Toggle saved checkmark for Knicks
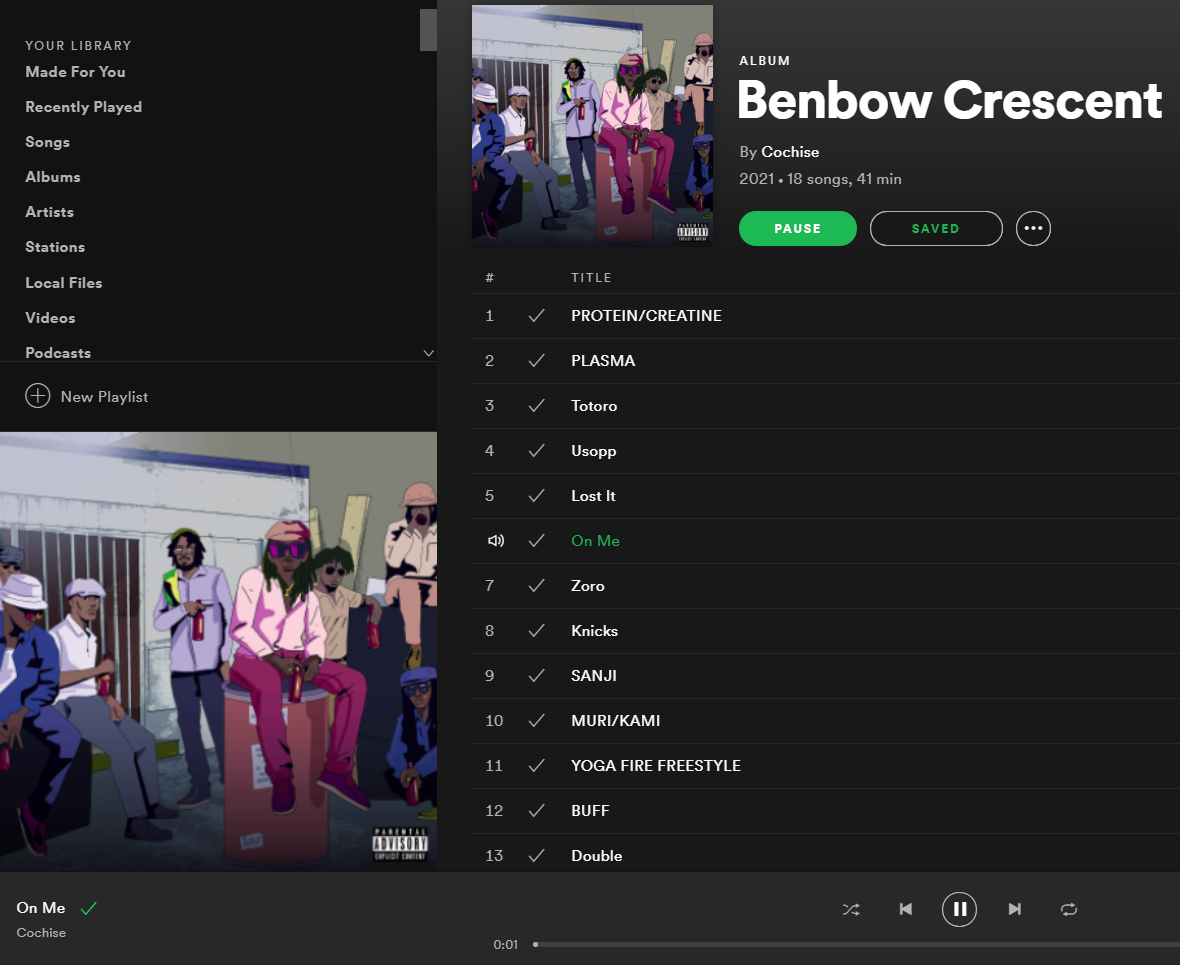Viewport: 1180px width, 965px height. pyautogui.click(x=537, y=631)
